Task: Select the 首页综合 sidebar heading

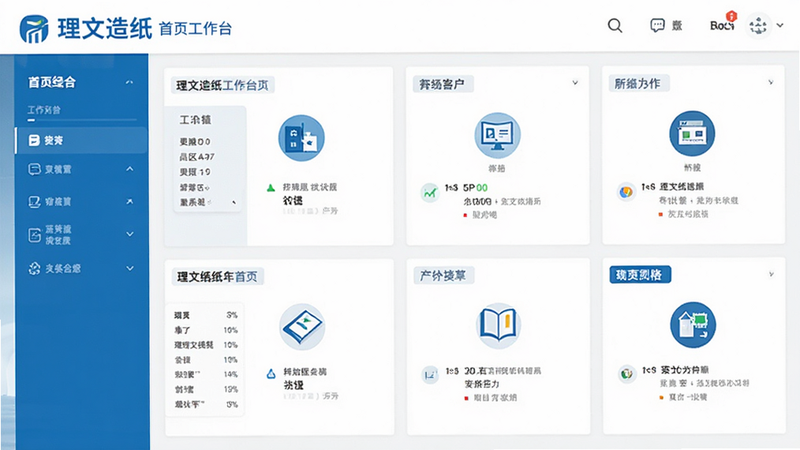Action: pos(52,82)
